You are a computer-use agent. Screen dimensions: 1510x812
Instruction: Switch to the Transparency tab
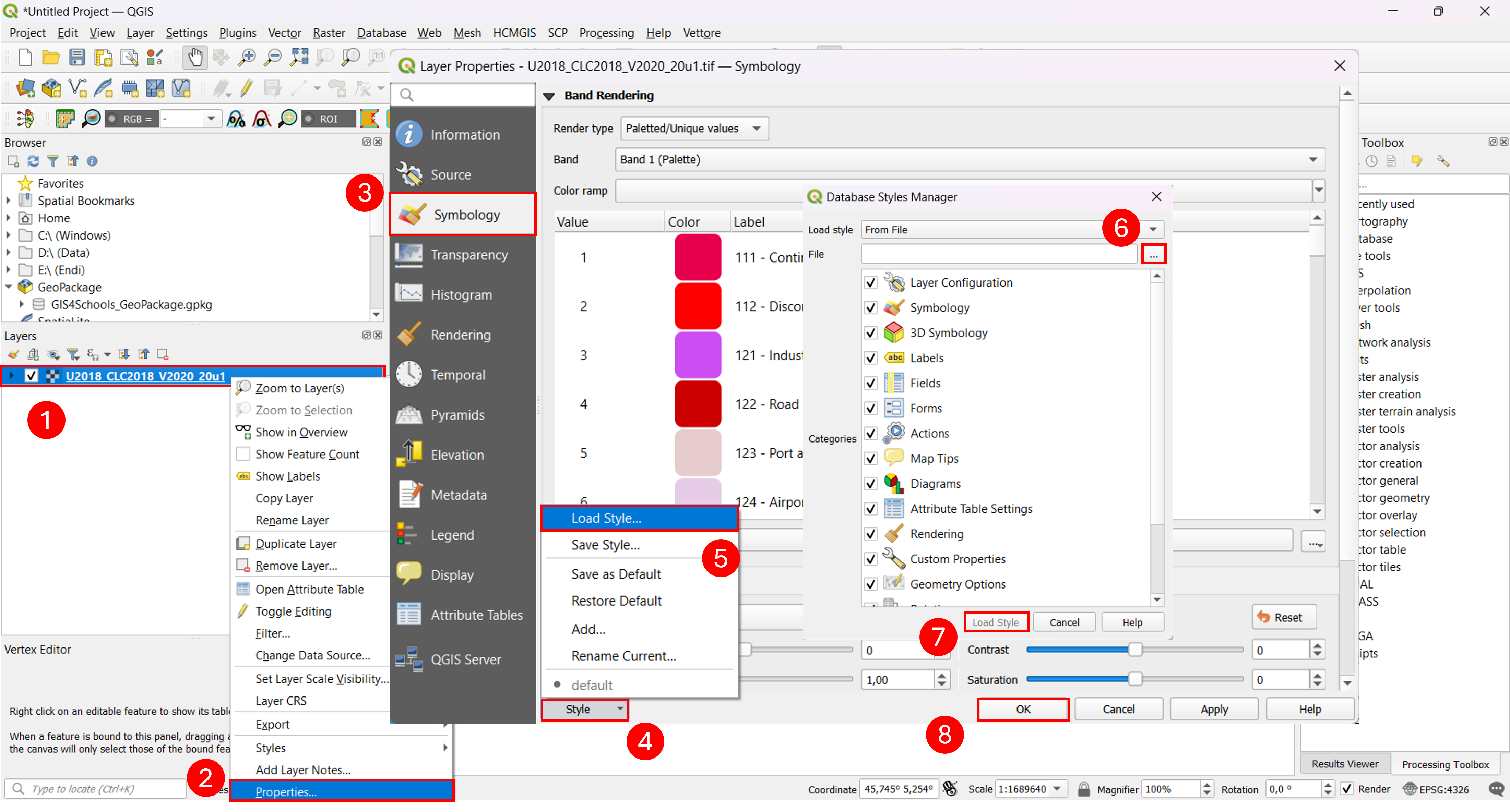pyautogui.click(x=463, y=255)
